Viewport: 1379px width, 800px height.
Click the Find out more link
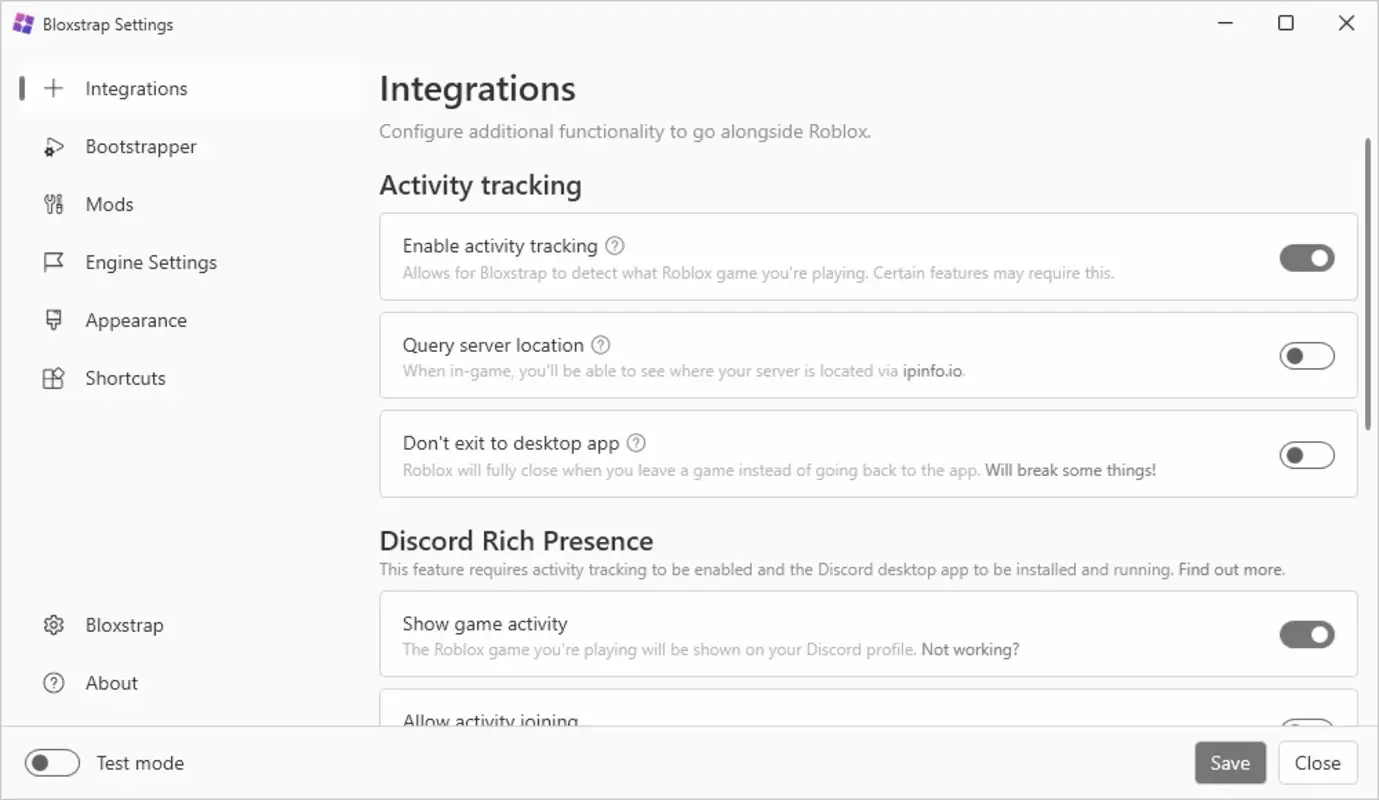(x=1229, y=569)
